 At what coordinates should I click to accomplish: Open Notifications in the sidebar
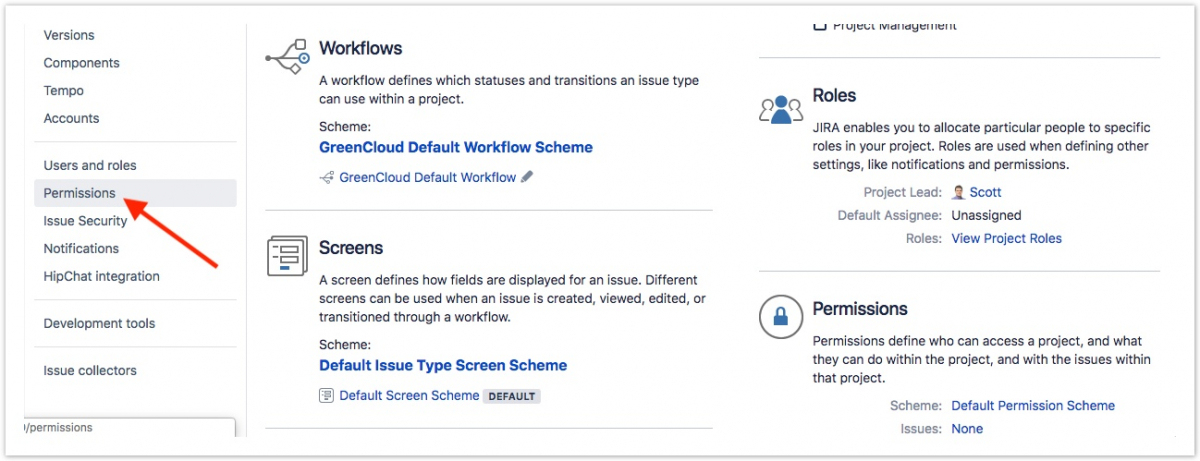tap(81, 248)
